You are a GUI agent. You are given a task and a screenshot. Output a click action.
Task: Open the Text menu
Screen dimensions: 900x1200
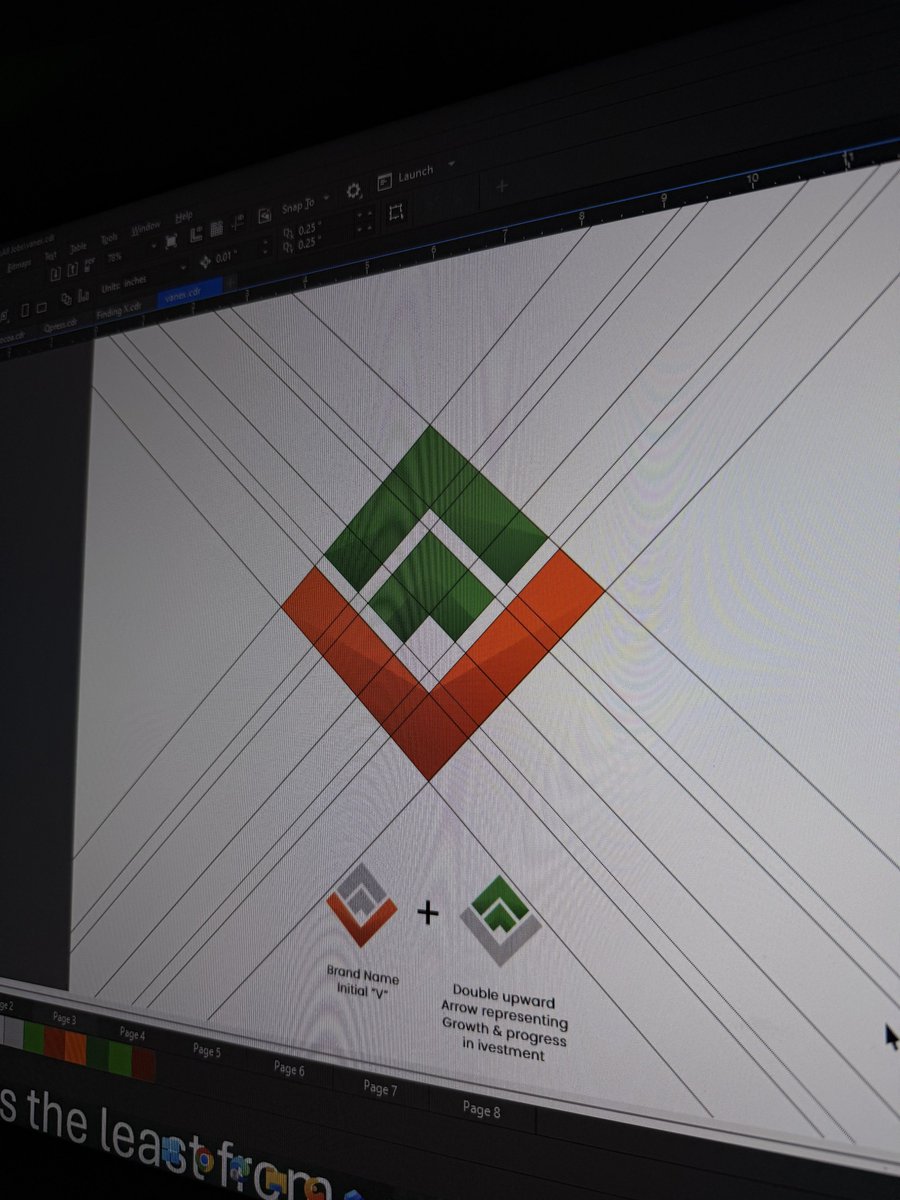pos(50,256)
